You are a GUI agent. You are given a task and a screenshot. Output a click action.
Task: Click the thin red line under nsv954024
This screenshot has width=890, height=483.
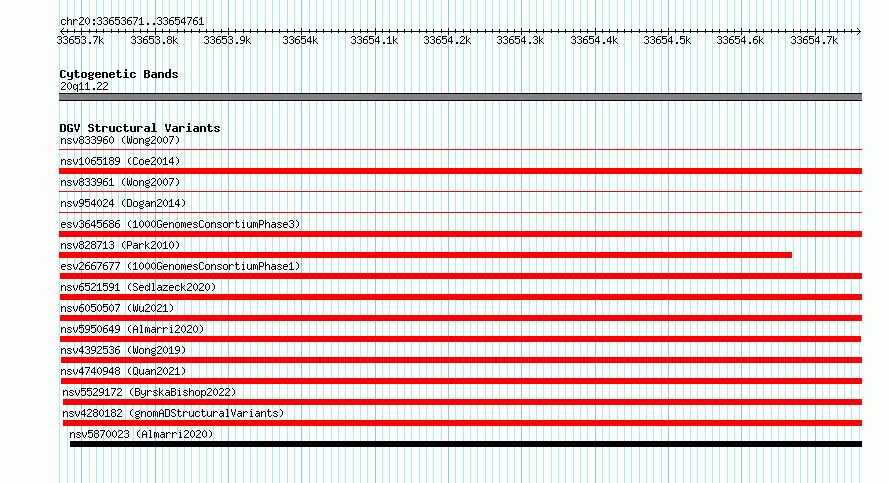tap(460, 213)
